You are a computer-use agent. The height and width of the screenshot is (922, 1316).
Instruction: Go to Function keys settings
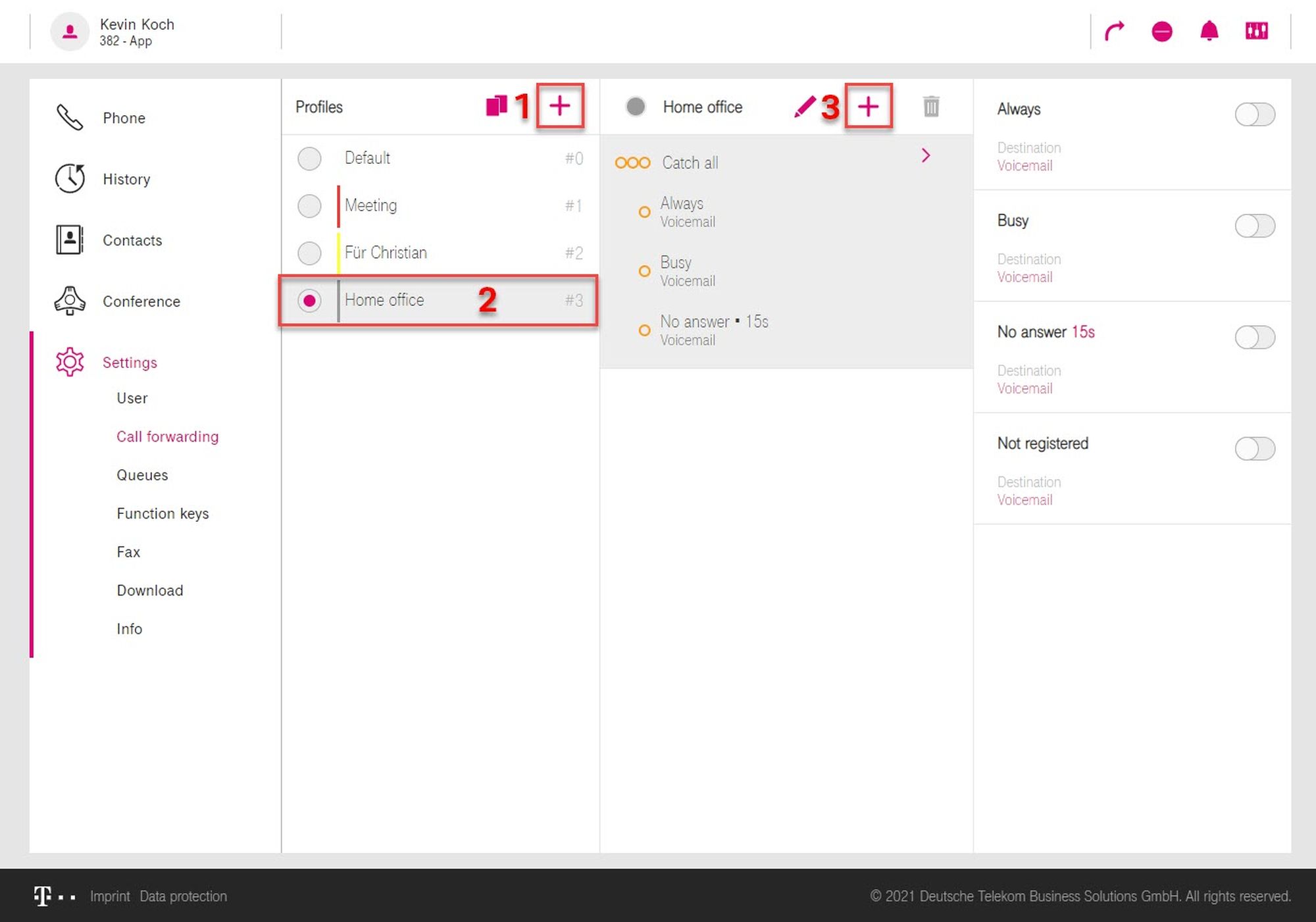click(163, 513)
